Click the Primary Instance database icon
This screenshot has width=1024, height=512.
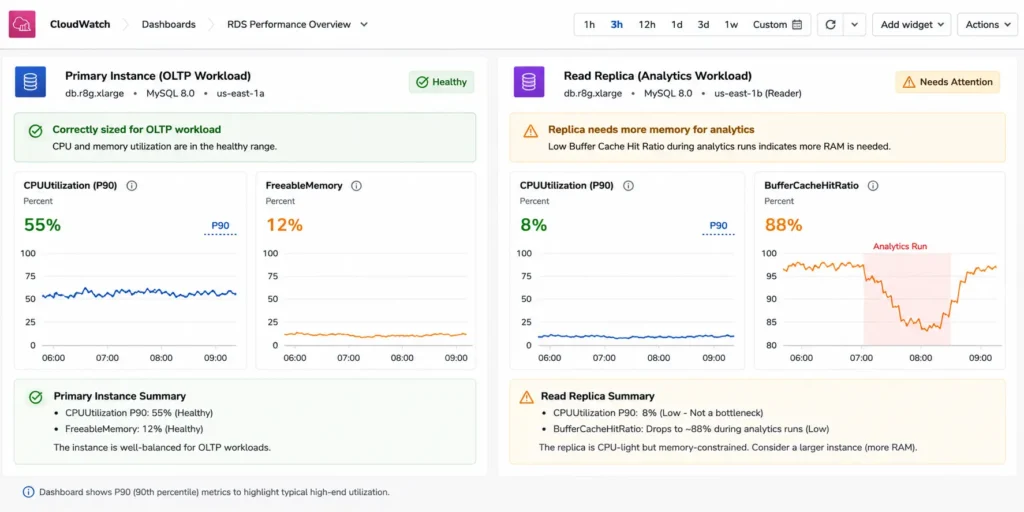pos(30,82)
